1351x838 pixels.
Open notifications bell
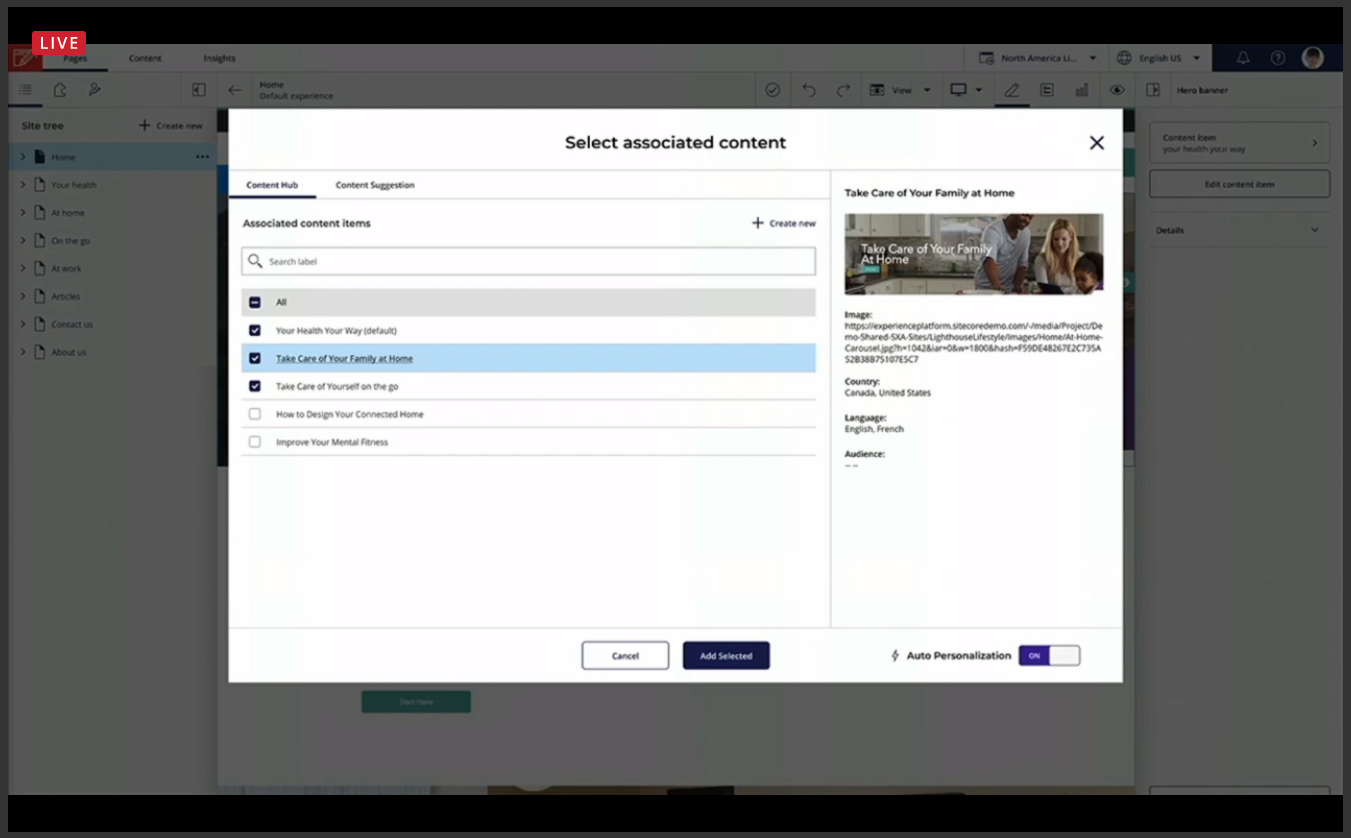1243,58
